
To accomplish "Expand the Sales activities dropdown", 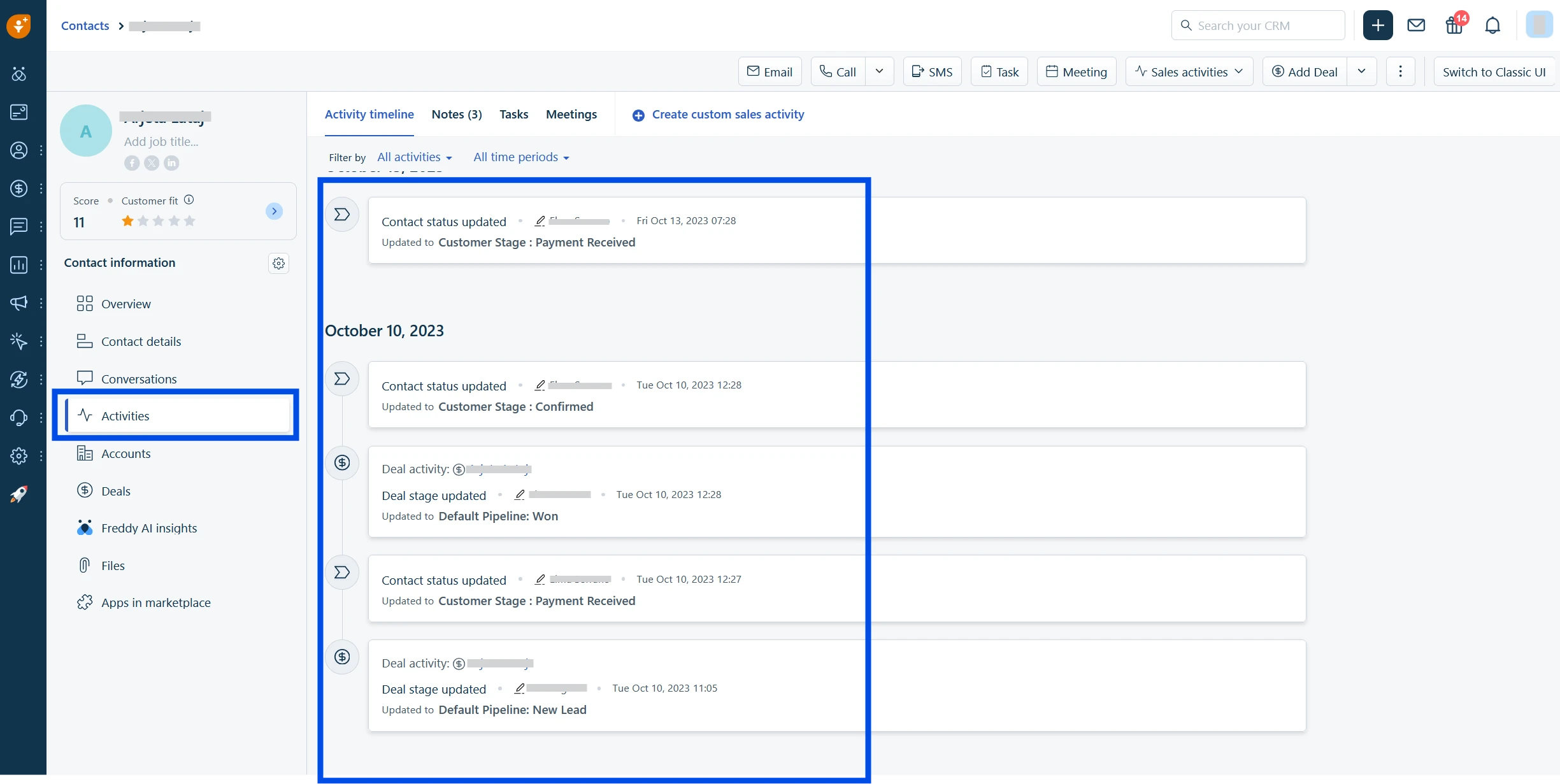I will [1189, 71].
